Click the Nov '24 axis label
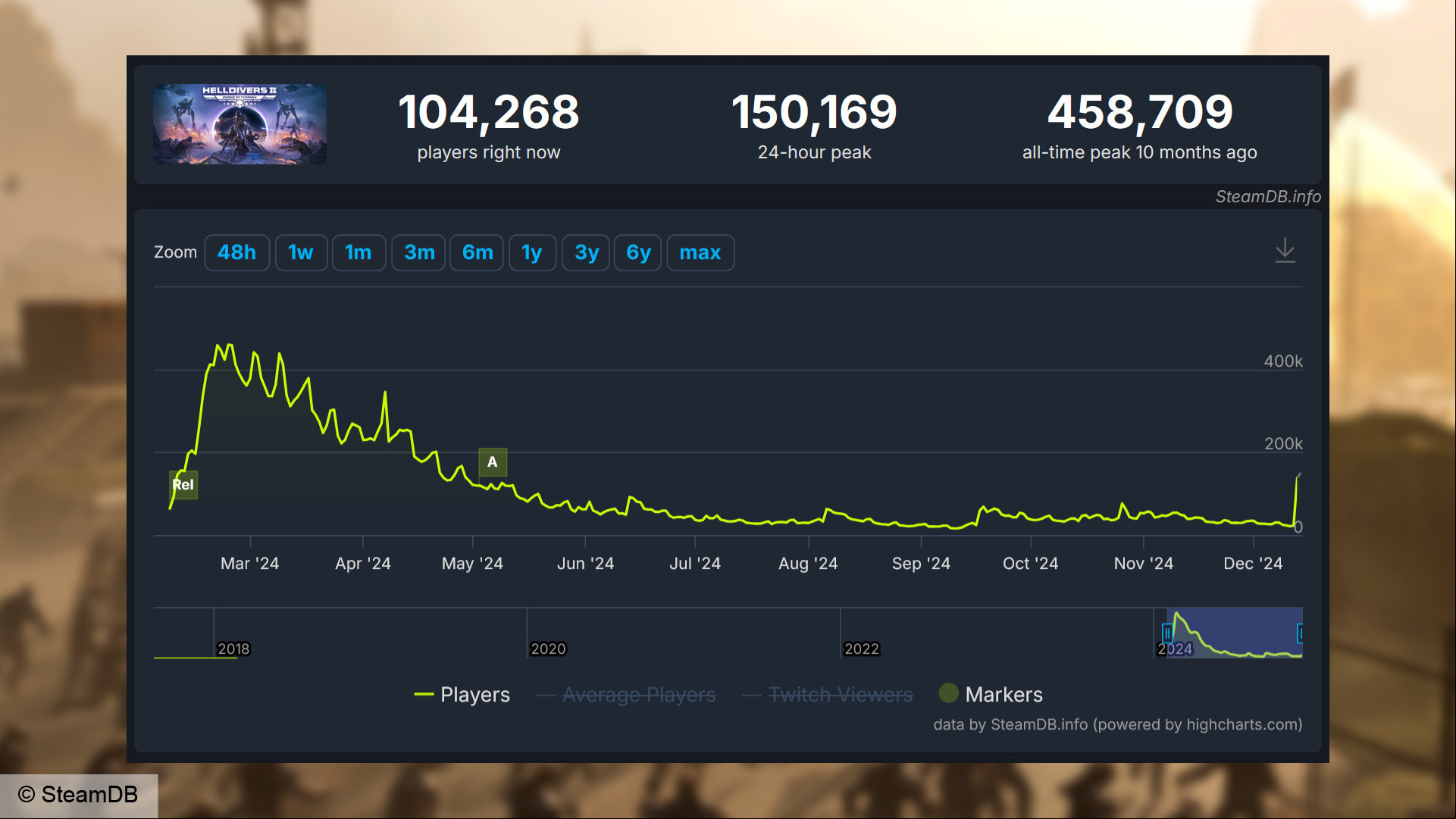This screenshot has width=1456, height=819. (1143, 564)
